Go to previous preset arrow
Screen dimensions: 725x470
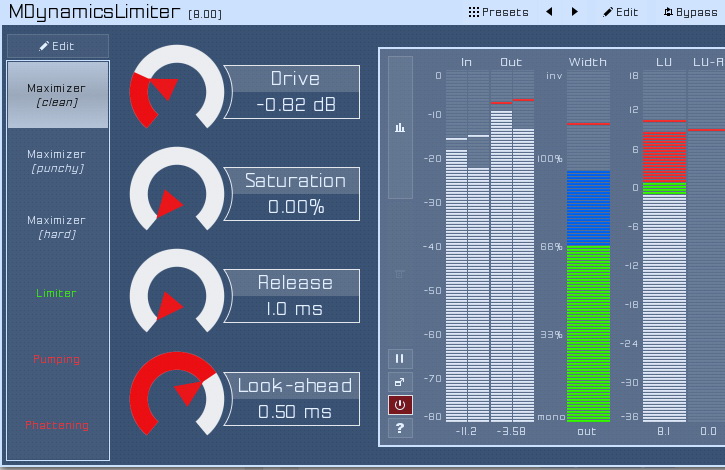[x=549, y=12]
